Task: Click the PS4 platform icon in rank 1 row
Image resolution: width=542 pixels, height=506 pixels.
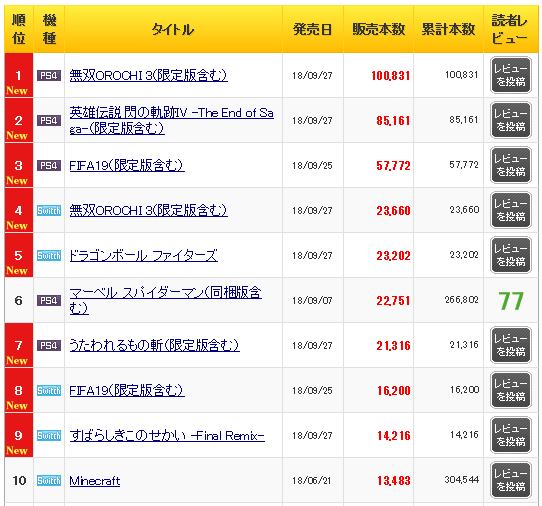Action: pos(49,75)
